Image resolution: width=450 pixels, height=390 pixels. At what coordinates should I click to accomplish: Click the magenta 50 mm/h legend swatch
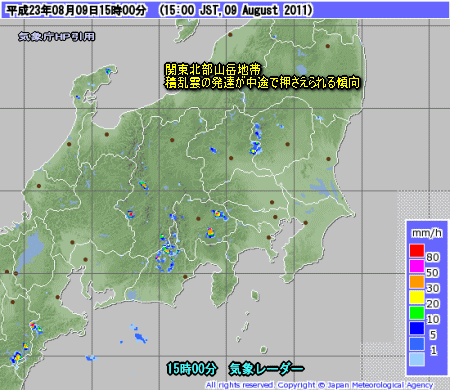(x=417, y=266)
